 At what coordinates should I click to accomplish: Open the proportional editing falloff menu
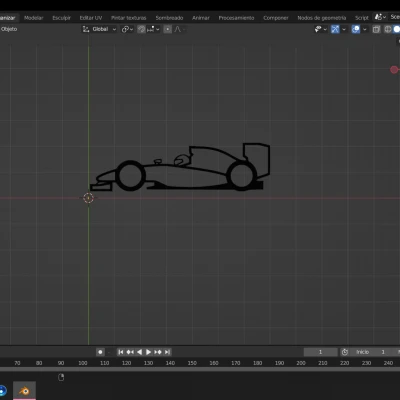coord(179,29)
